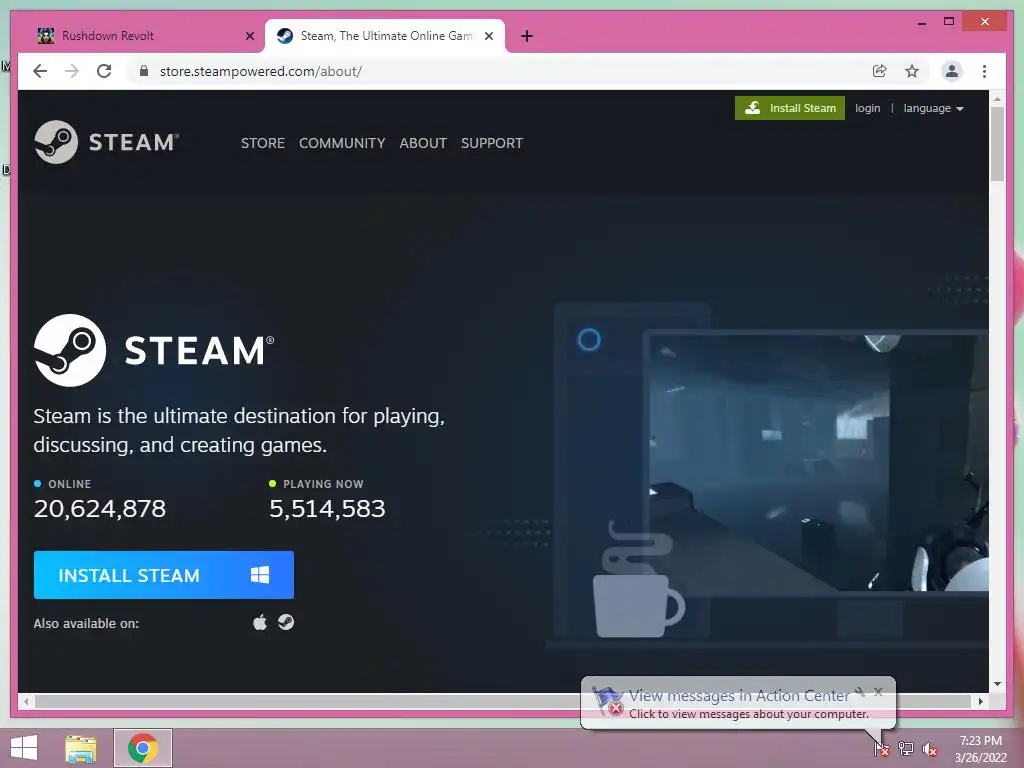Close the Rushdown Revolt tab
This screenshot has height=768, width=1024.
tap(249, 36)
